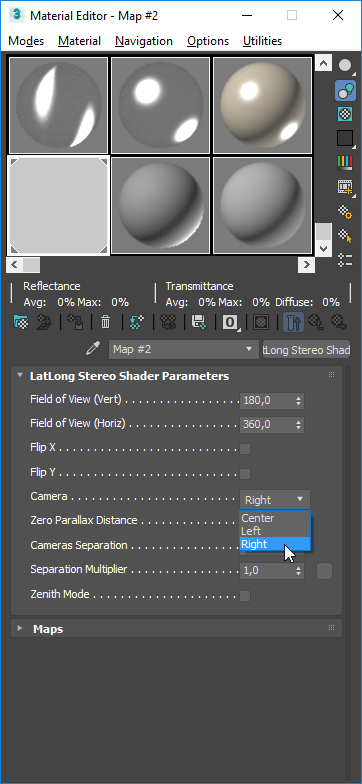This screenshot has height=784, width=362.
Task: Click the Reset Map trash icon
Action: click(105, 322)
